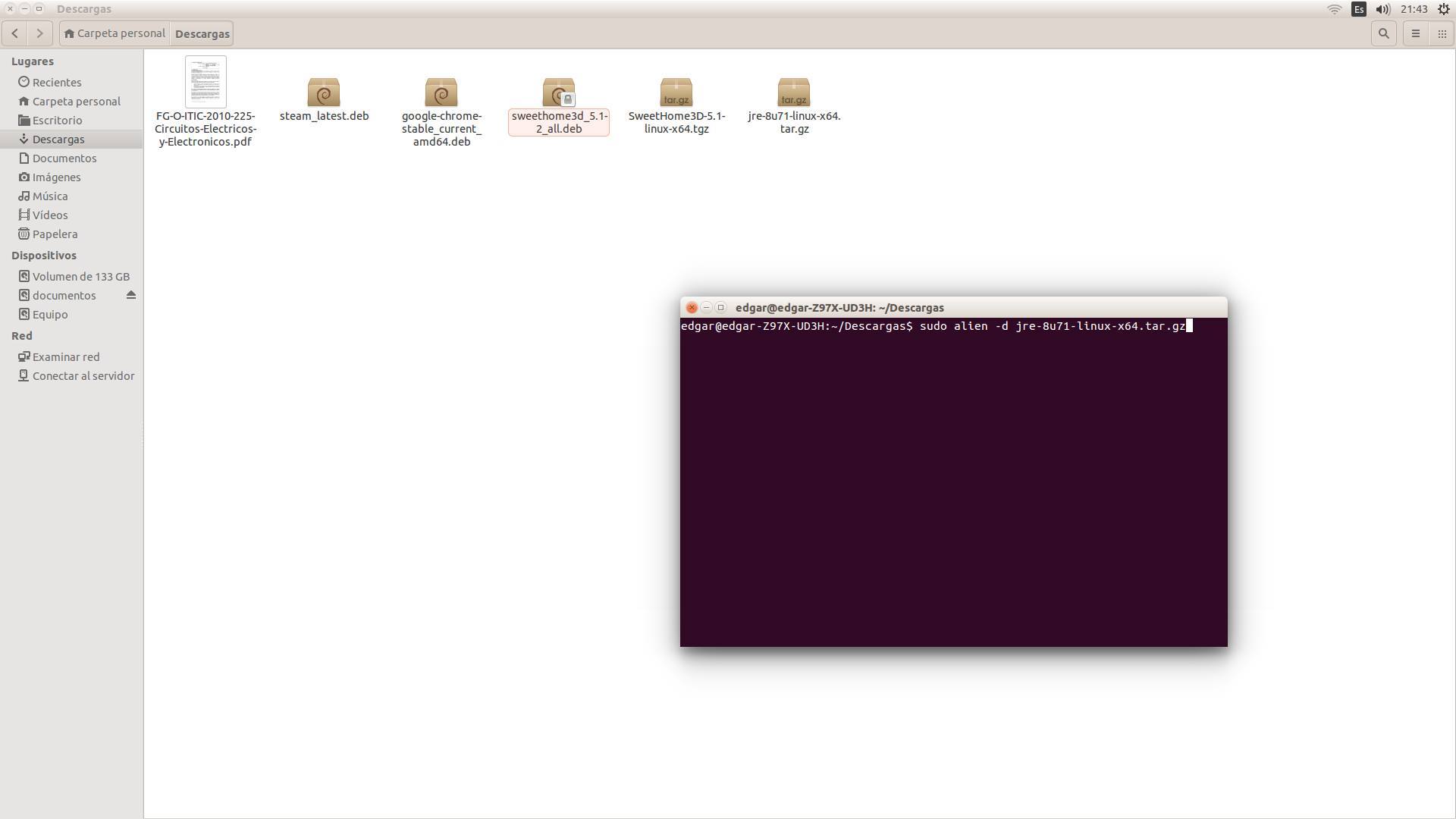
Task: Click the google-chrome-stable file name label
Action: click(x=441, y=129)
